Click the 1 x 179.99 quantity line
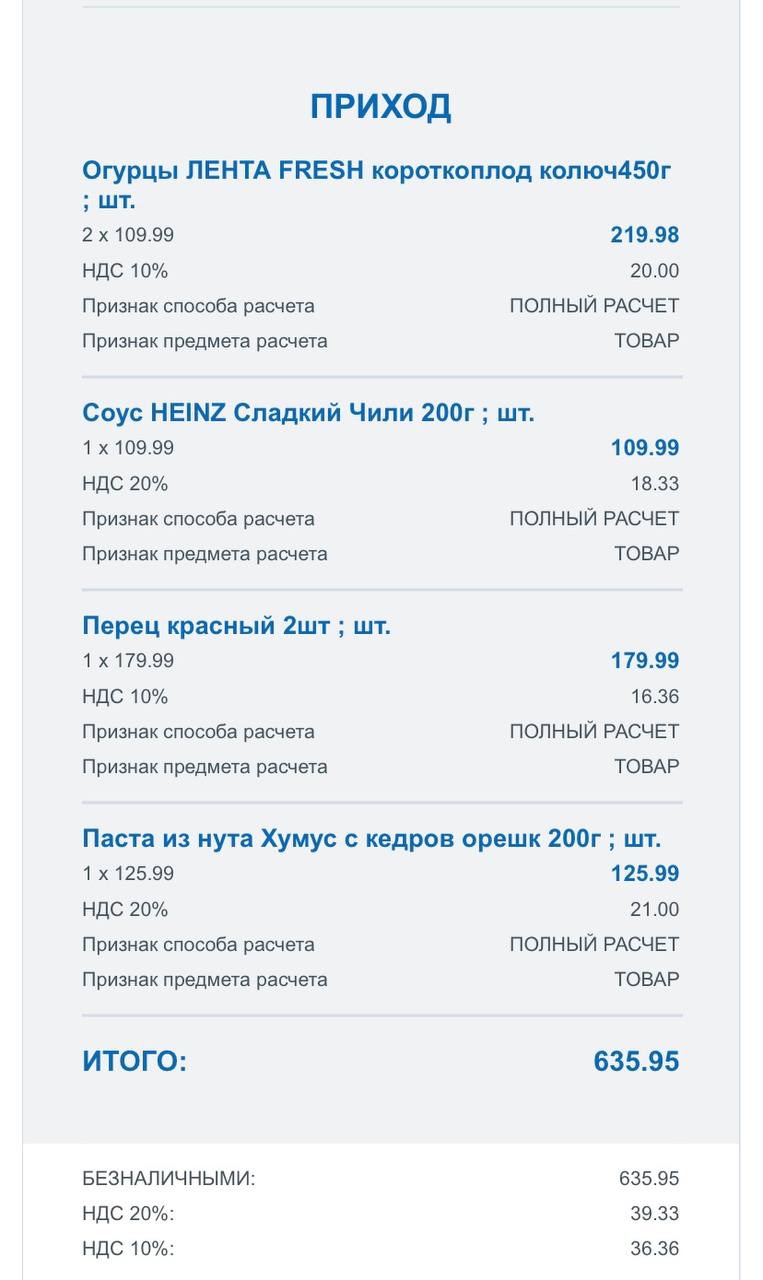The width and height of the screenshot is (763, 1280). (x=128, y=661)
